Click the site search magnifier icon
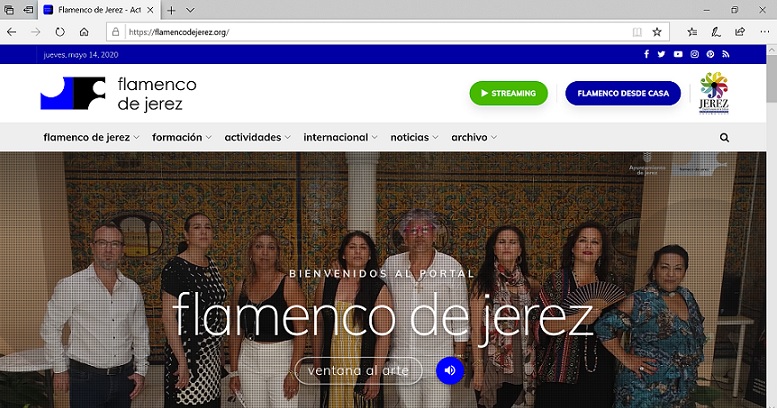 point(724,137)
